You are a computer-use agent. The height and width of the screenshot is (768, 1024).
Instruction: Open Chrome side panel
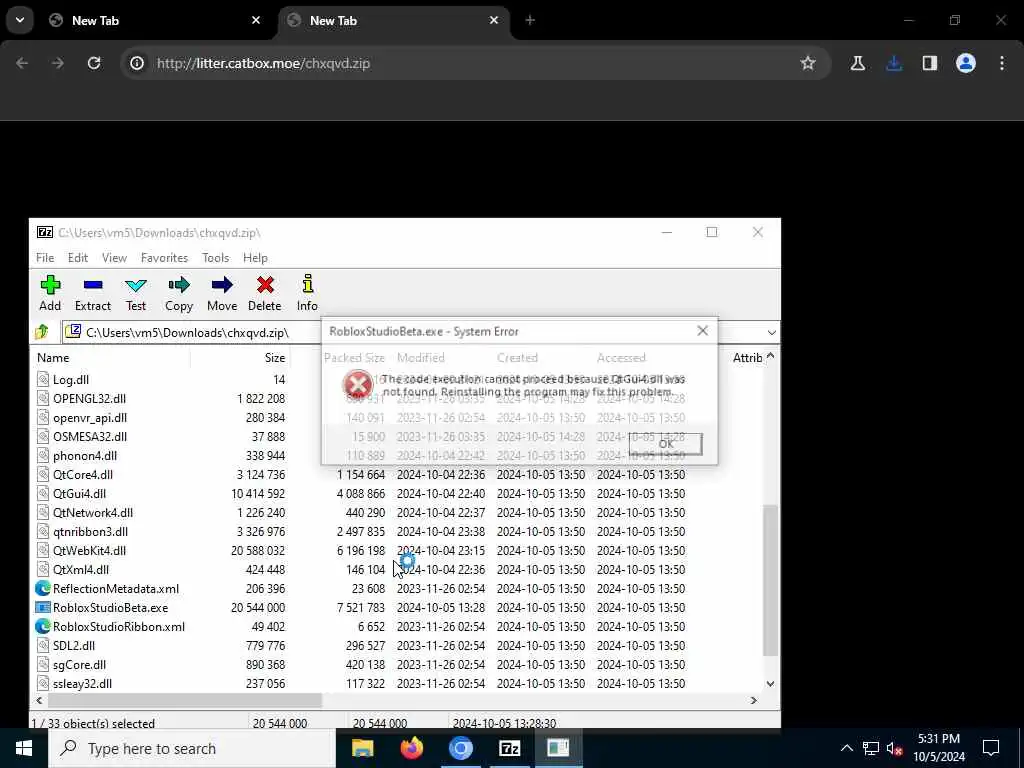coord(929,63)
